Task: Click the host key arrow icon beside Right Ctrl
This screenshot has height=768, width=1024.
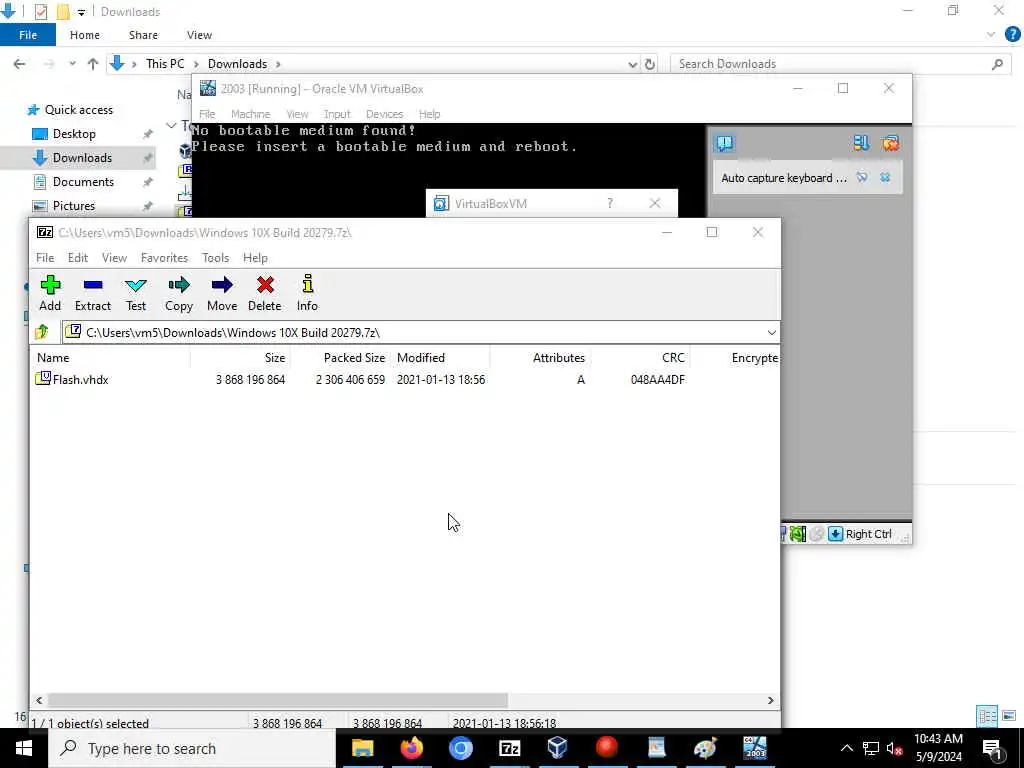Action: (x=835, y=534)
